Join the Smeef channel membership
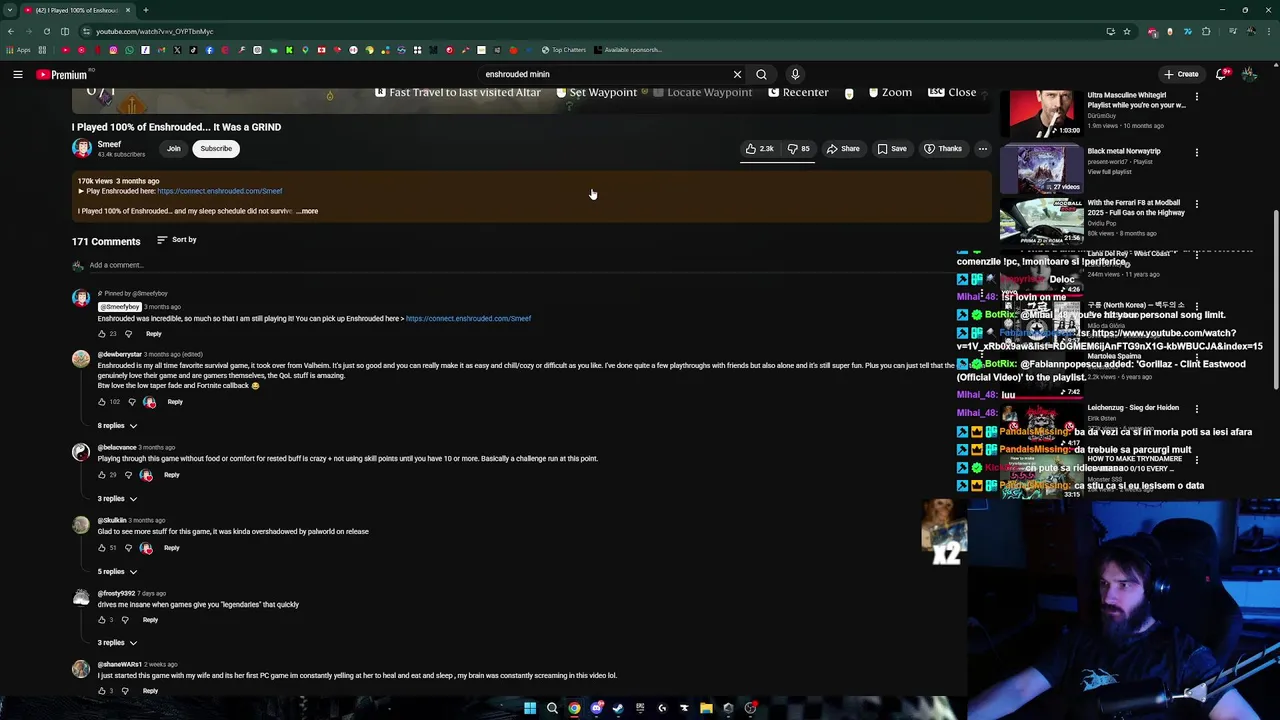This screenshot has width=1280, height=720. coord(173,148)
